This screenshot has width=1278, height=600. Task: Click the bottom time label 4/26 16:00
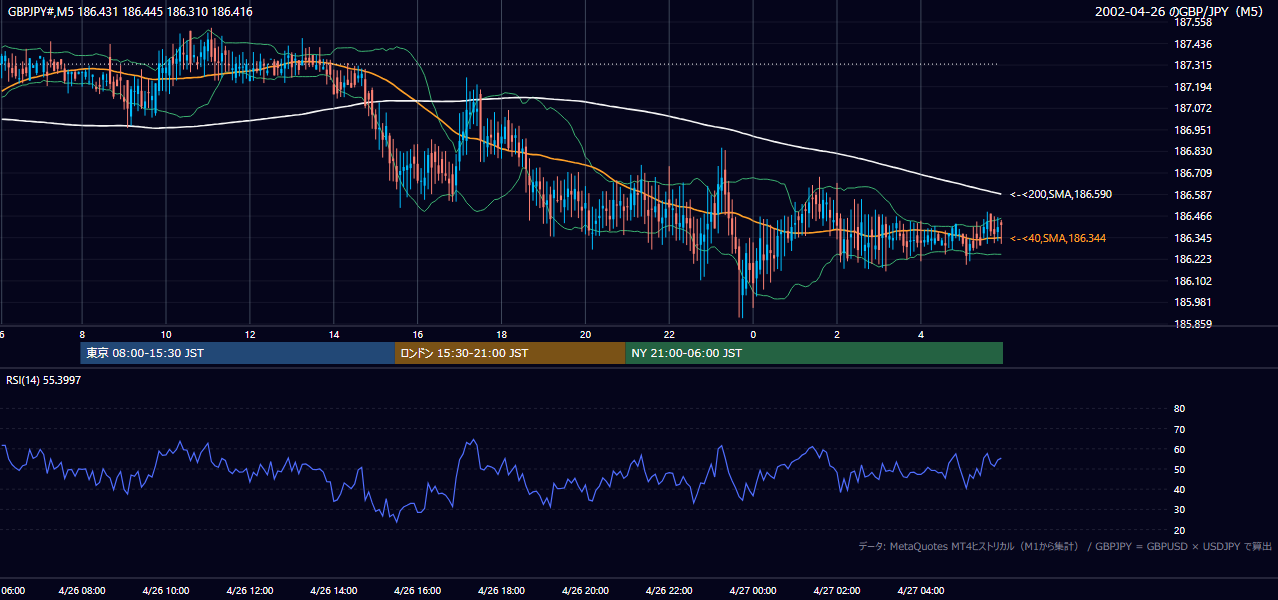point(418,591)
